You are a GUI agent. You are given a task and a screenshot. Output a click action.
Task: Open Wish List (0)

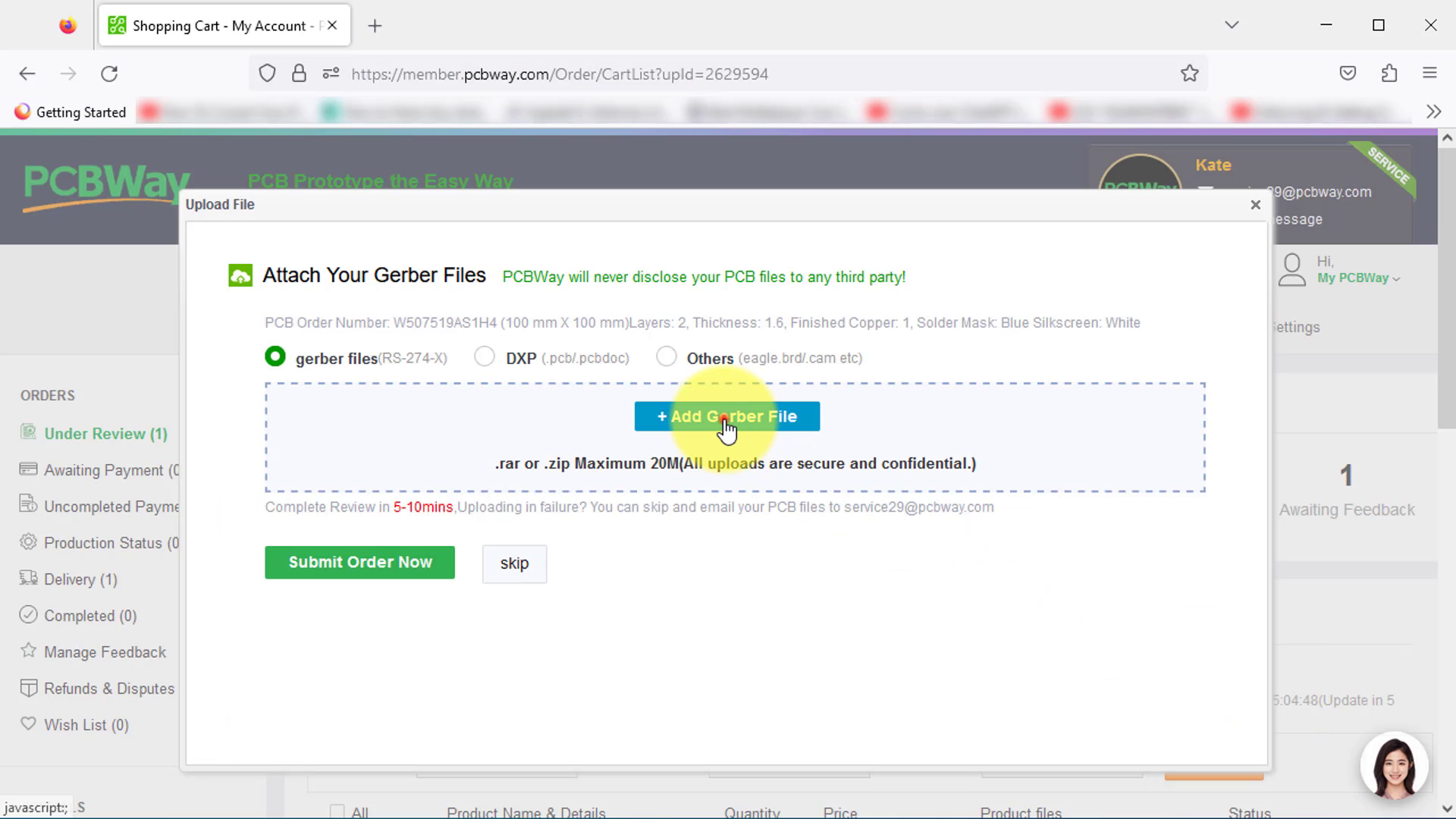[x=86, y=725]
